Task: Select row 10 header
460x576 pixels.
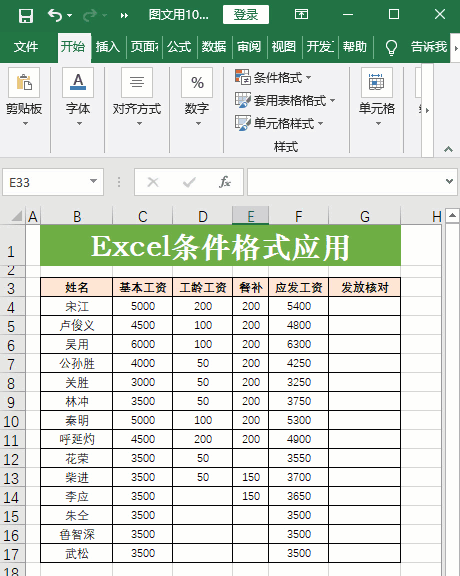Action: pos(12,421)
